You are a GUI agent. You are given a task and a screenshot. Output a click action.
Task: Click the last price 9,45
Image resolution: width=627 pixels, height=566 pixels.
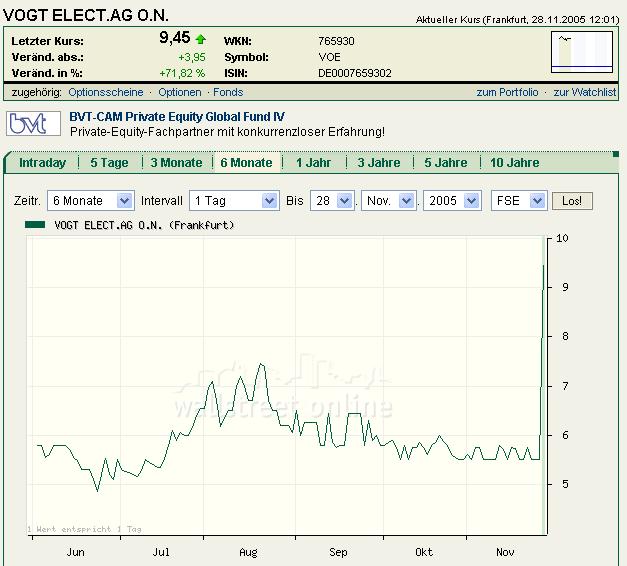click(175, 38)
